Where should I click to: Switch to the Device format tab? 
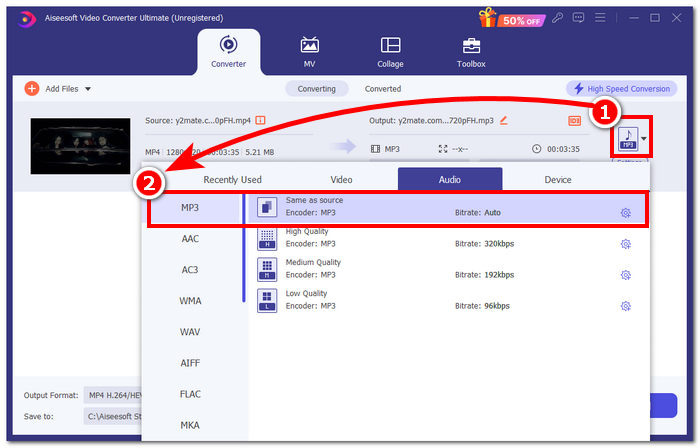pyautogui.click(x=558, y=180)
